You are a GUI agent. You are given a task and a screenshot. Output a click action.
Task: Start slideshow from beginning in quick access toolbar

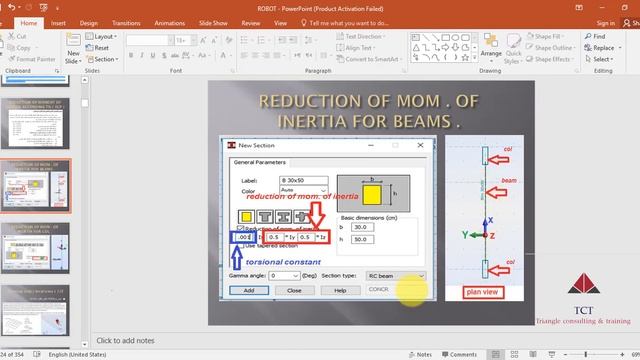pos(44,7)
